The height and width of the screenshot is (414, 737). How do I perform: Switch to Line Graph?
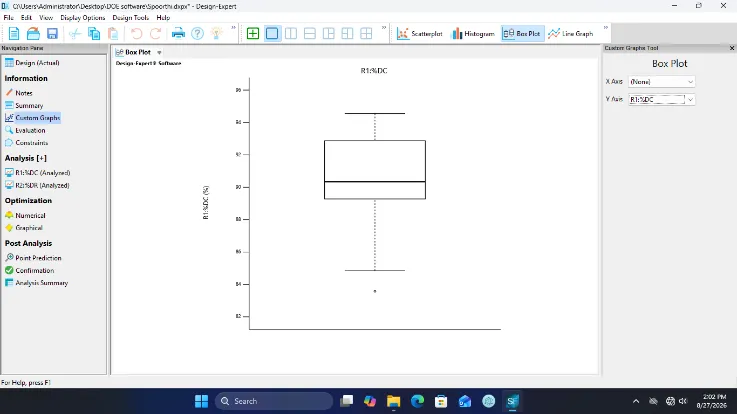(571, 33)
